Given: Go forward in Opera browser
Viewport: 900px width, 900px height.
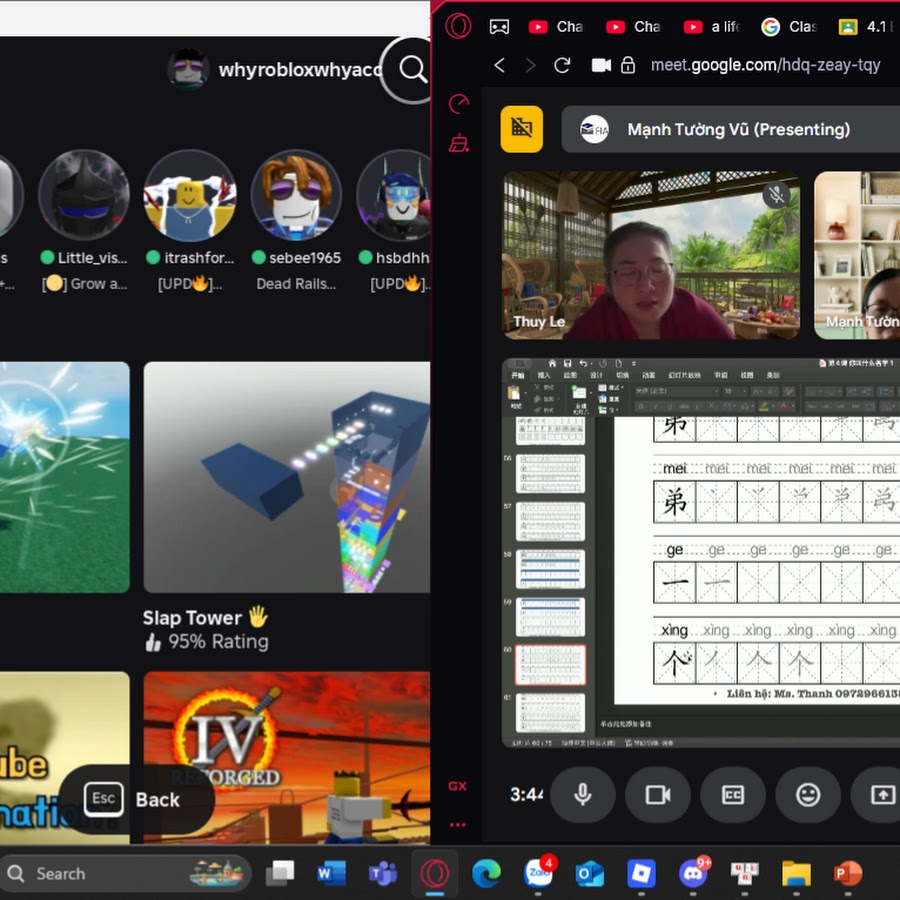Looking at the screenshot, I should point(530,65).
